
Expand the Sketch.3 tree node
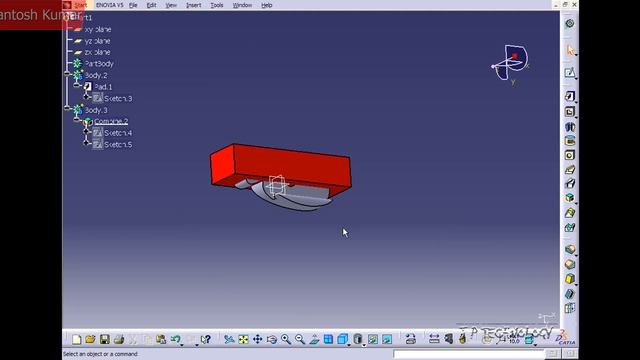coord(87,97)
